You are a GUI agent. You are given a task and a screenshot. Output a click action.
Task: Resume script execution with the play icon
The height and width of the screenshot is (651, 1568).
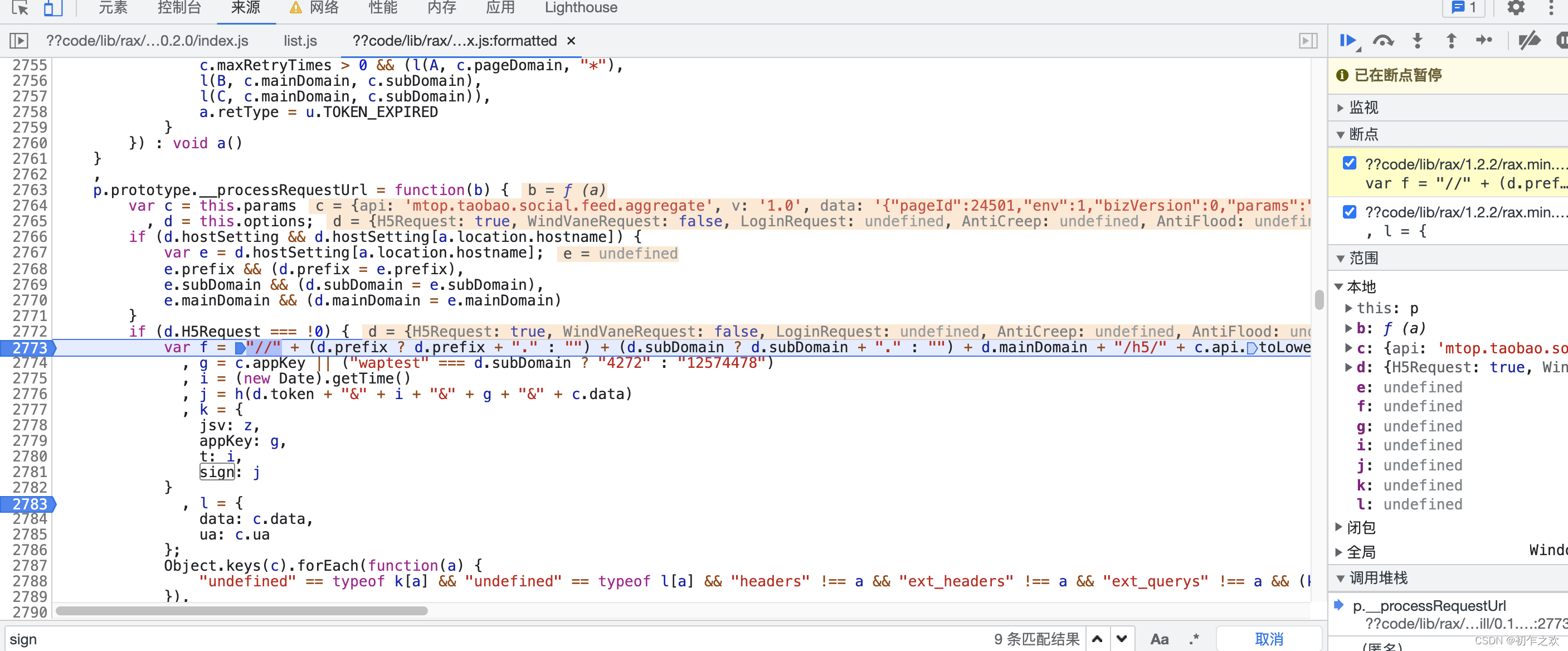(1348, 41)
